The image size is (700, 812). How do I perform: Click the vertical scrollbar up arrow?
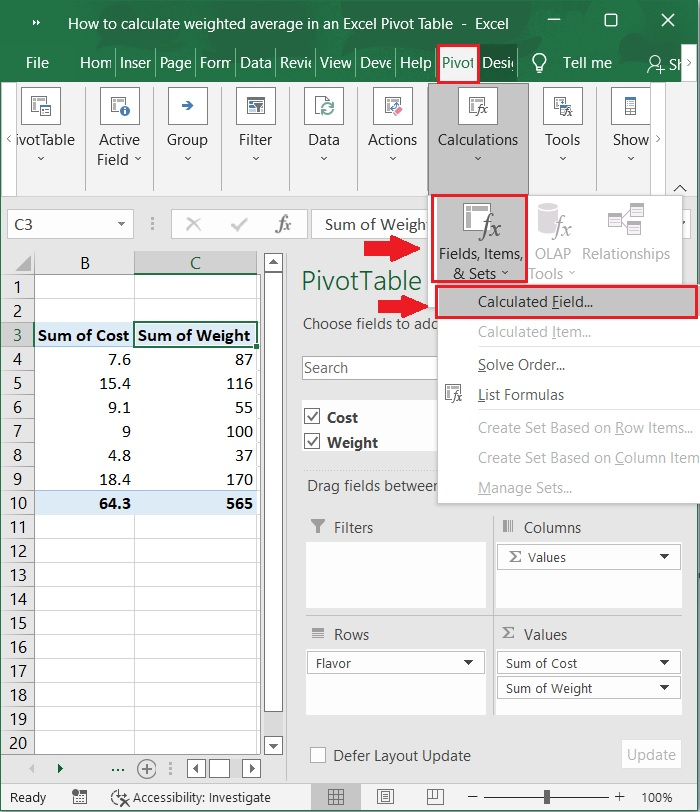click(273, 263)
